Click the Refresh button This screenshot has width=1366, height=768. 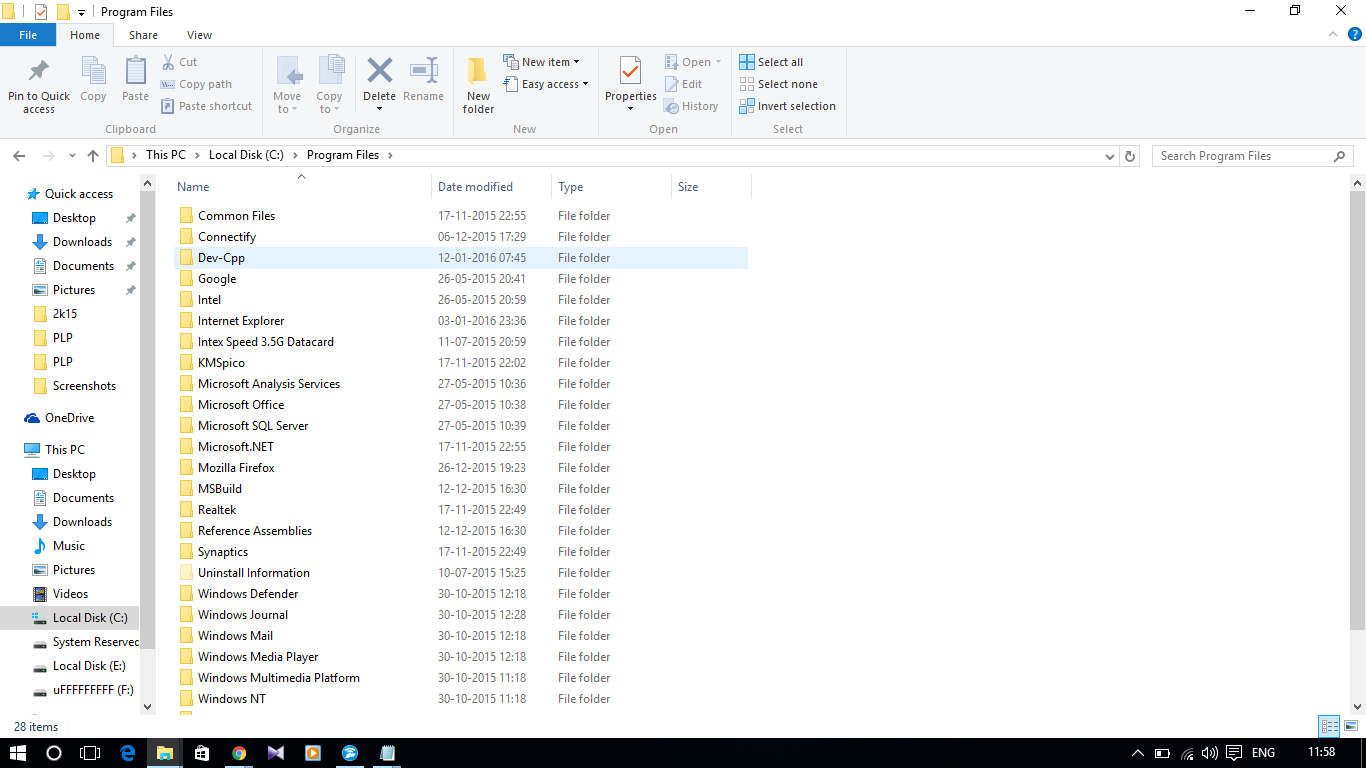pyautogui.click(x=1130, y=156)
